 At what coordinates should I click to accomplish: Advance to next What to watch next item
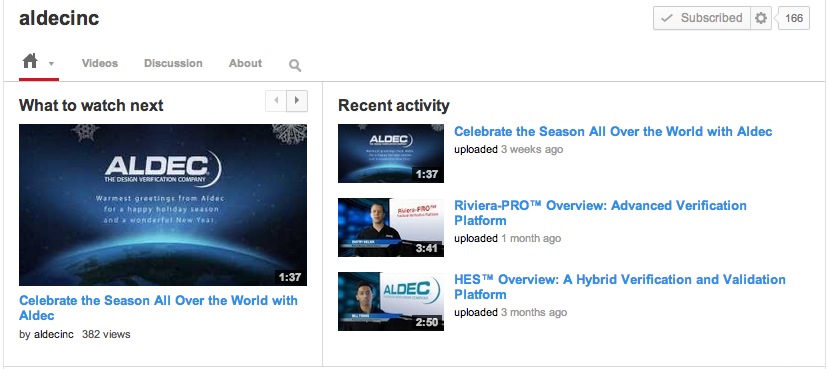tap(297, 101)
